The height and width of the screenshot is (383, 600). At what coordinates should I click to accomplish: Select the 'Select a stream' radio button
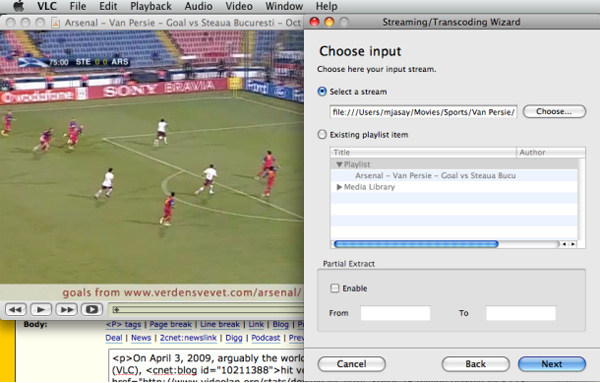(x=322, y=91)
